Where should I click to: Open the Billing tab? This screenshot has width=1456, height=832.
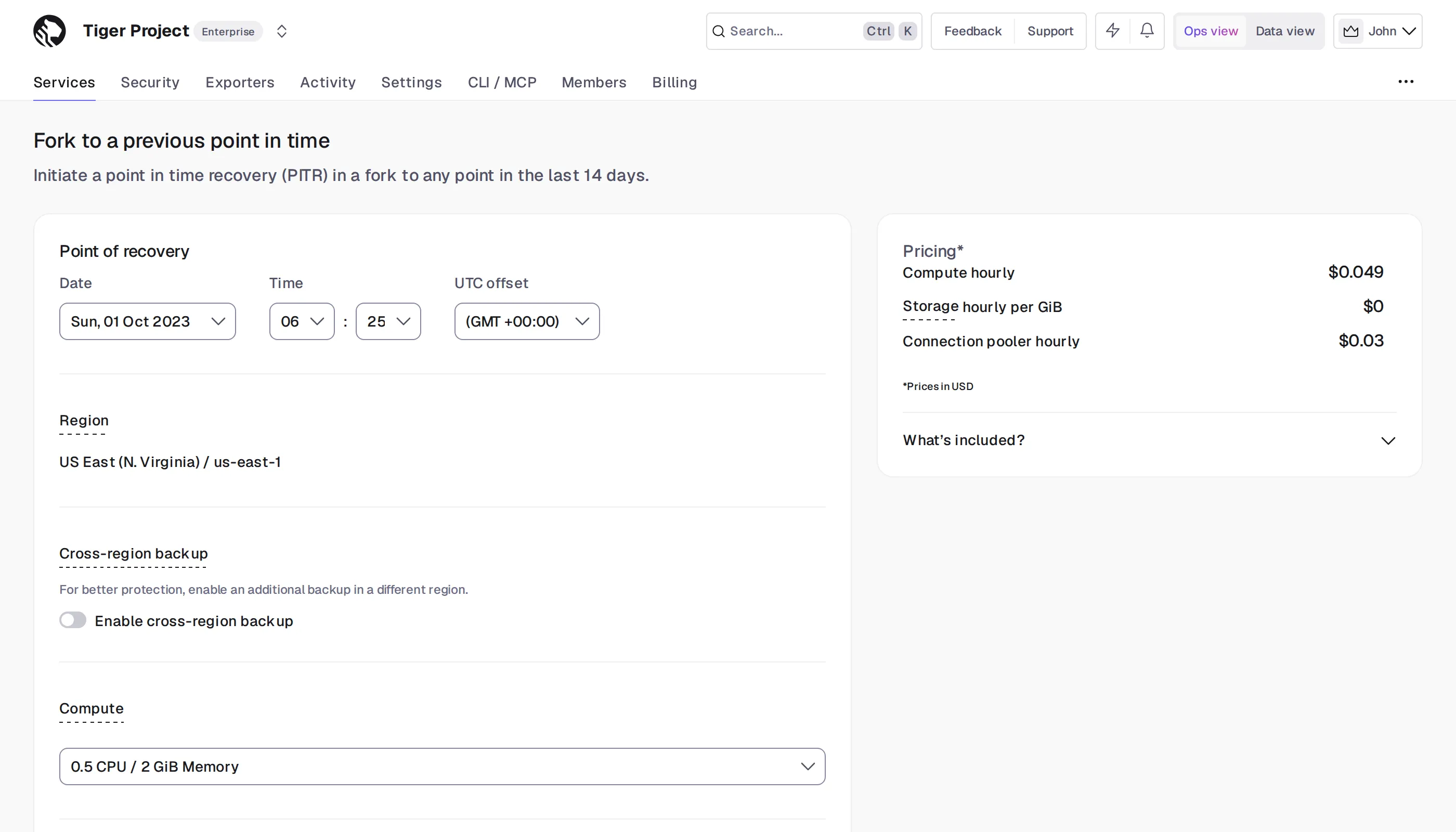point(674,82)
